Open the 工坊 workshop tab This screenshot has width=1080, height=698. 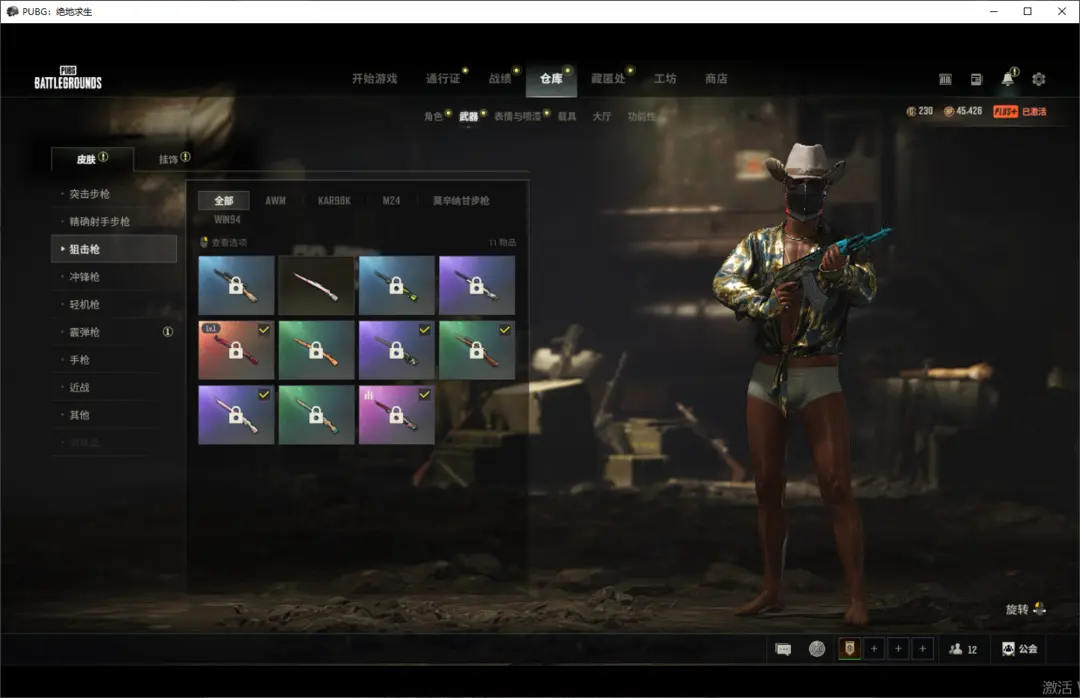coord(665,79)
